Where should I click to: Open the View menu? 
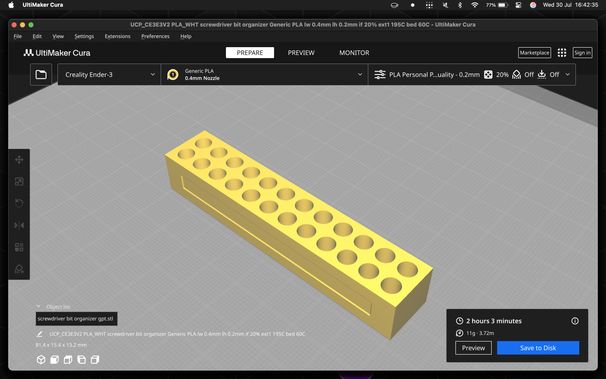pyautogui.click(x=58, y=36)
